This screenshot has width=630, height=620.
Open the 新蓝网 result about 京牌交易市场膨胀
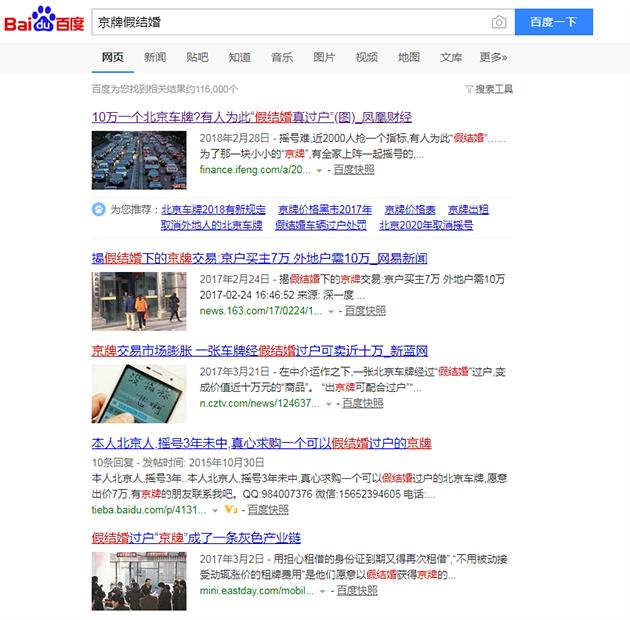click(260, 351)
